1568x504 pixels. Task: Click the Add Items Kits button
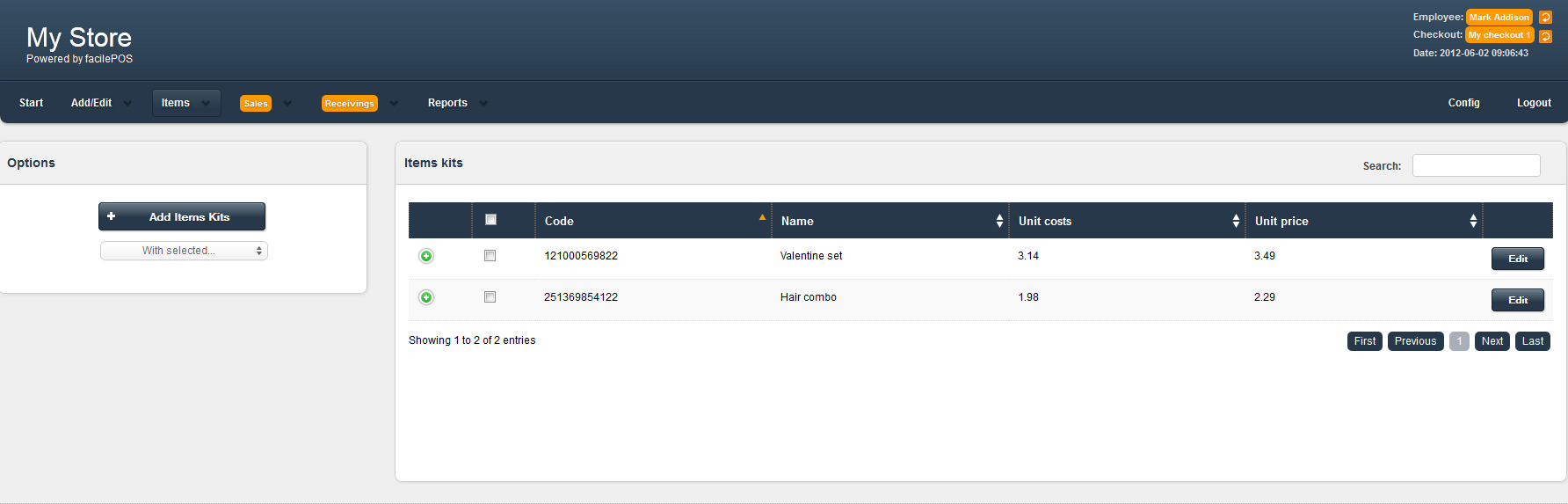[182, 216]
